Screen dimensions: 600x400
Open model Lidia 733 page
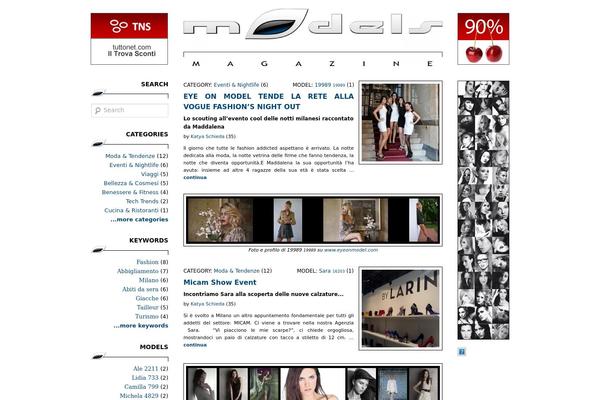pyautogui.click(x=145, y=377)
